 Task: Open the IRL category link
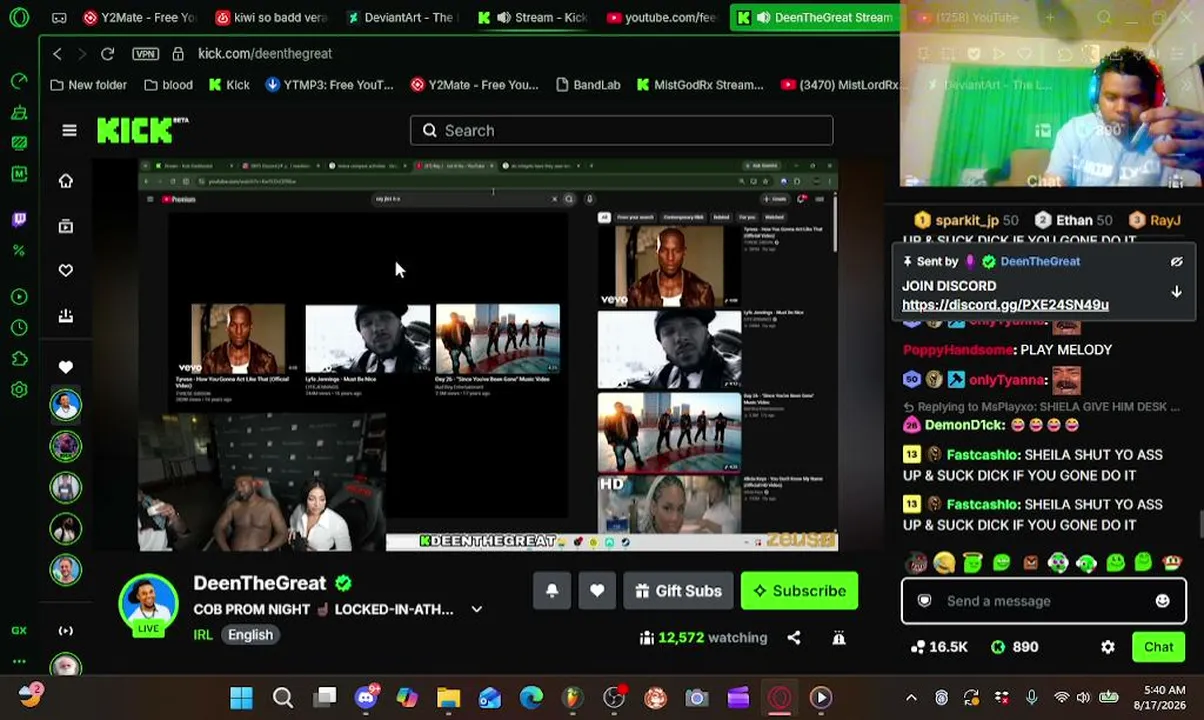[202, 635]
